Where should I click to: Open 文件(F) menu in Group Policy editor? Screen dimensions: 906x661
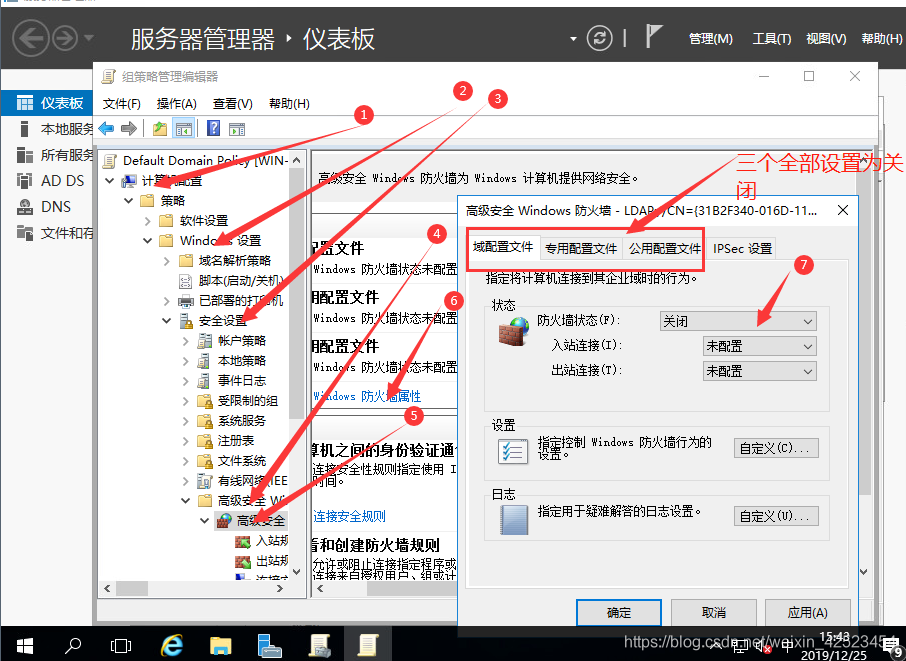pos(121,104)
